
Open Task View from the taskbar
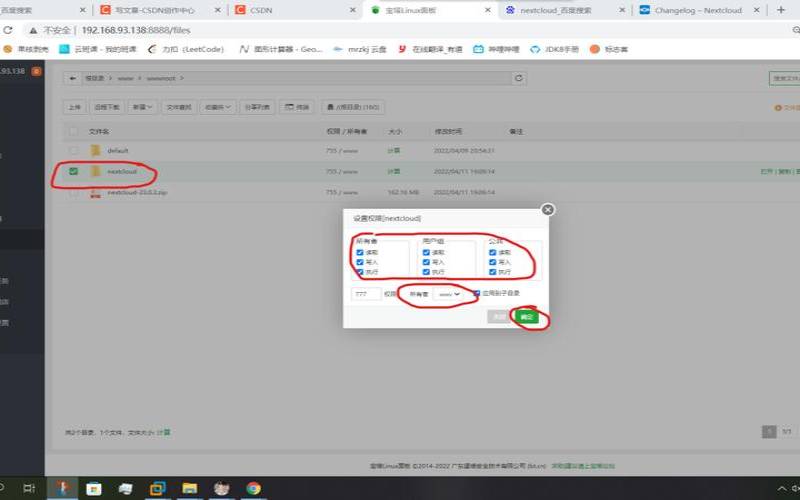pos(29,488)
